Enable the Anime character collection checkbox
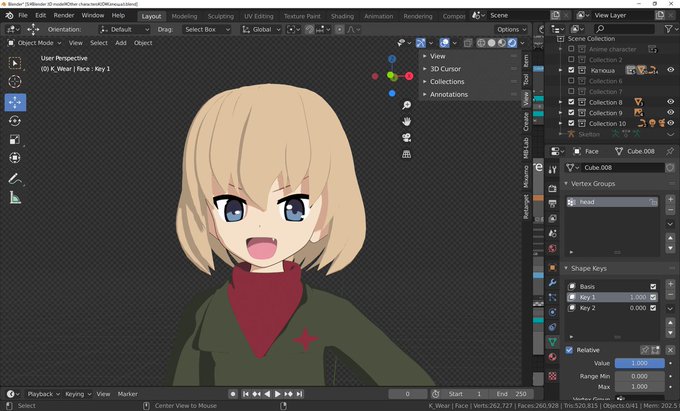 571,49
